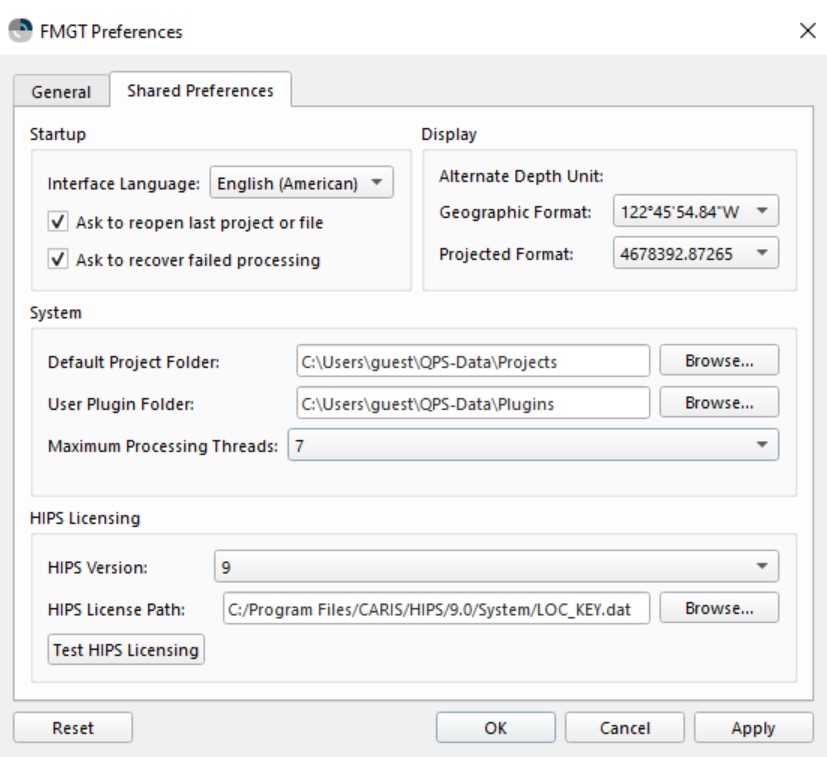Click the User Plugin Folder path field
Image resolution: width=827 pixels, height=757 pixels.
(x=472, y=404)
